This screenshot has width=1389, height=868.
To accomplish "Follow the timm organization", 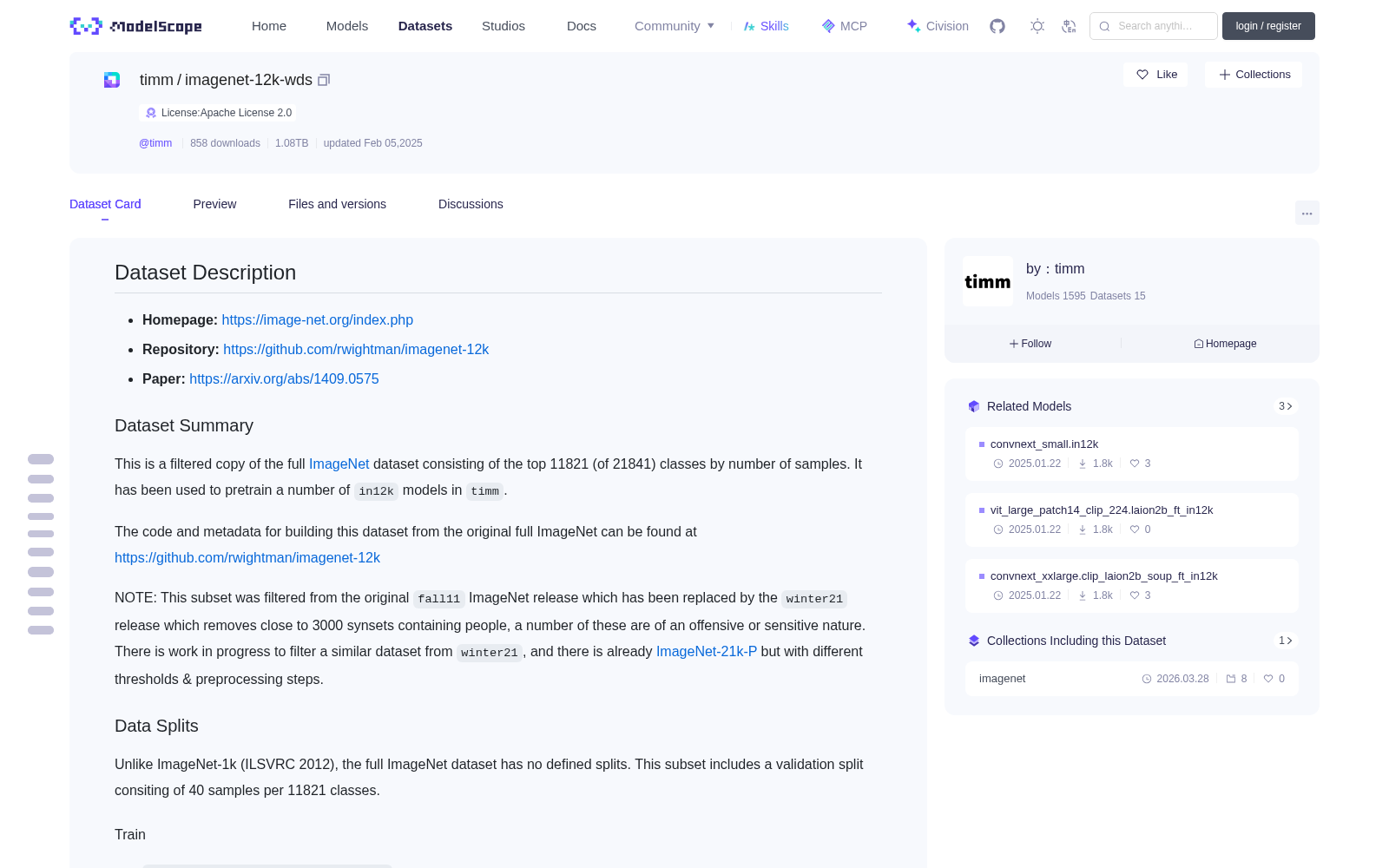I will click(1030, 344).
